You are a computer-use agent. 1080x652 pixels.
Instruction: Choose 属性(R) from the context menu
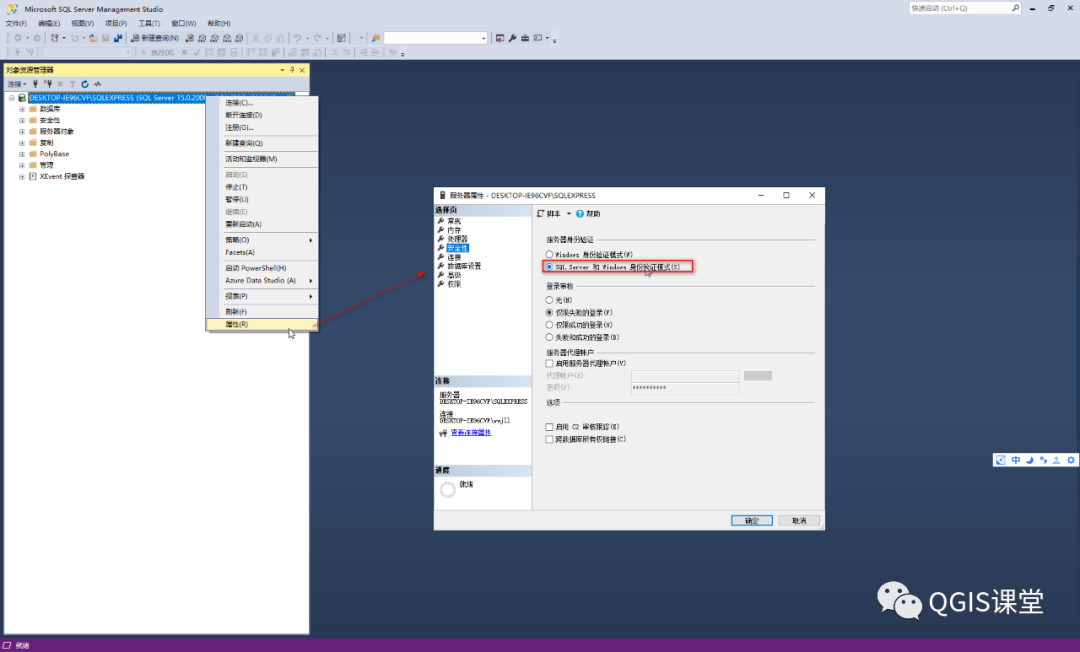262,324
